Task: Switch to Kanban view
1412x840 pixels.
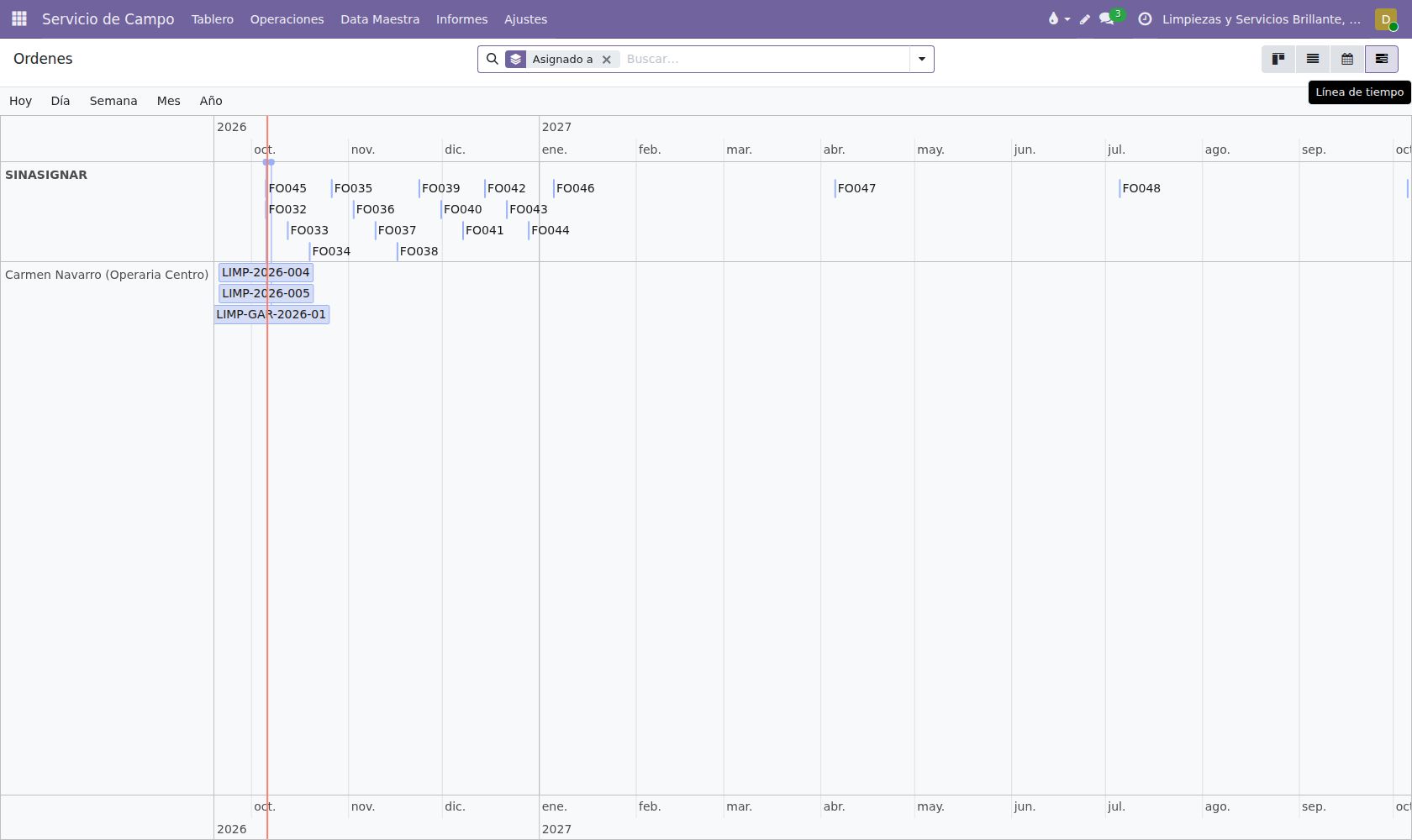Action: point(1278,59)
